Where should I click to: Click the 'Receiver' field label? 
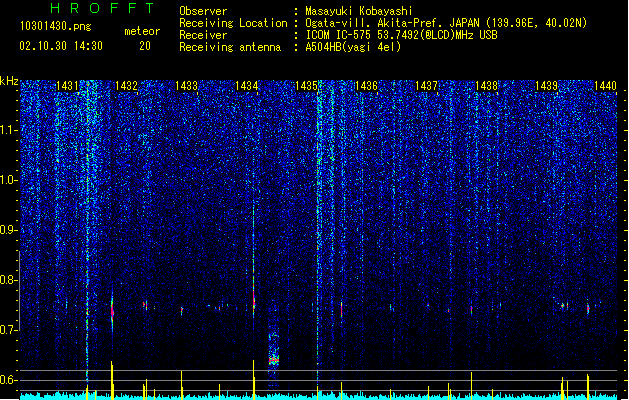[x=203, y=35]
